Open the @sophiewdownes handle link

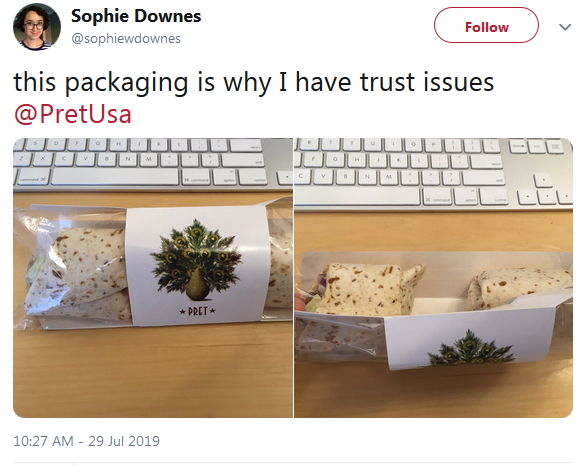[x=126, y=38]
